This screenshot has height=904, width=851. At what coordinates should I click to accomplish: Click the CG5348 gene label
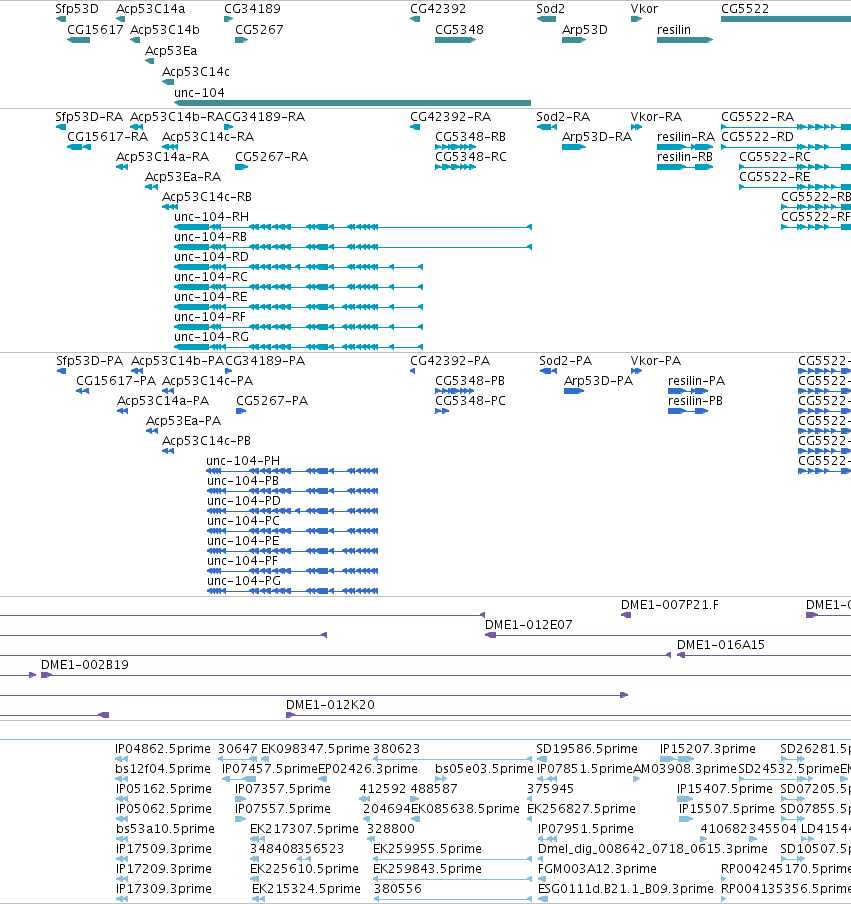point(459,30)
